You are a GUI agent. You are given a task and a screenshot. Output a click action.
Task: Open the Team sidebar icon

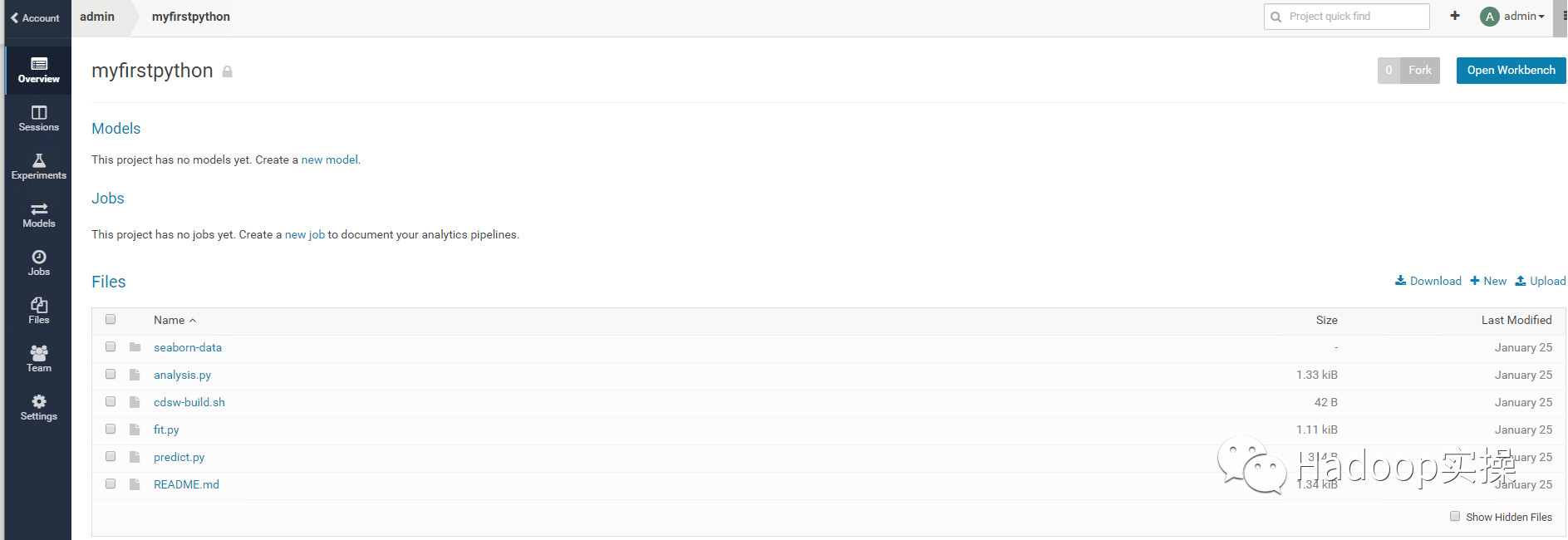click(38, 354)
